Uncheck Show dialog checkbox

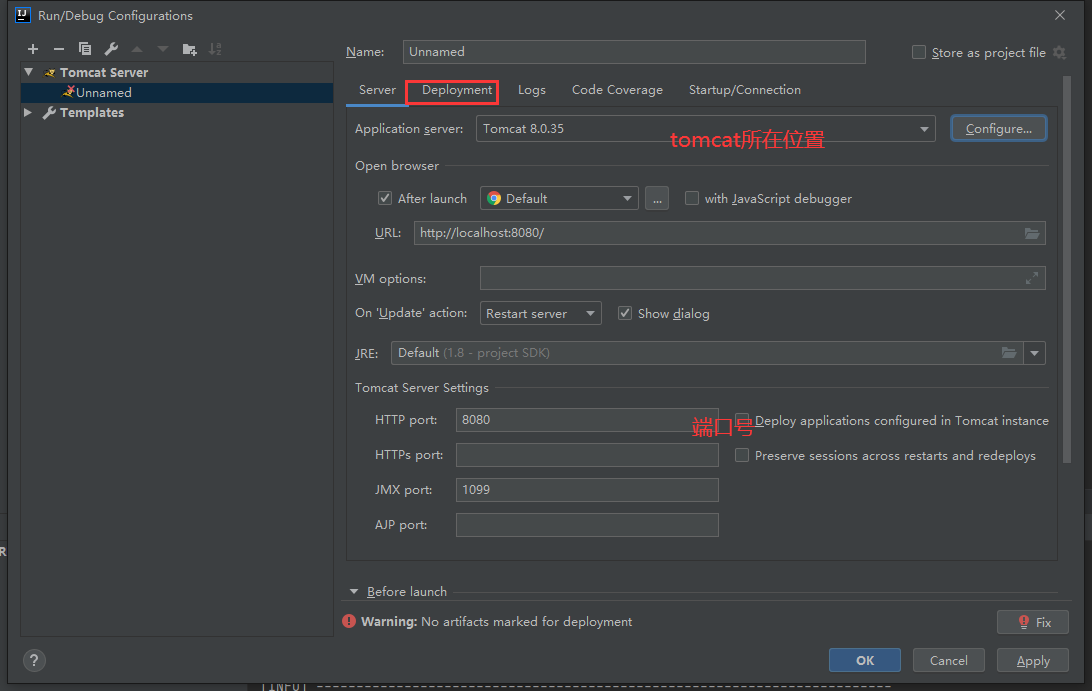625,313
